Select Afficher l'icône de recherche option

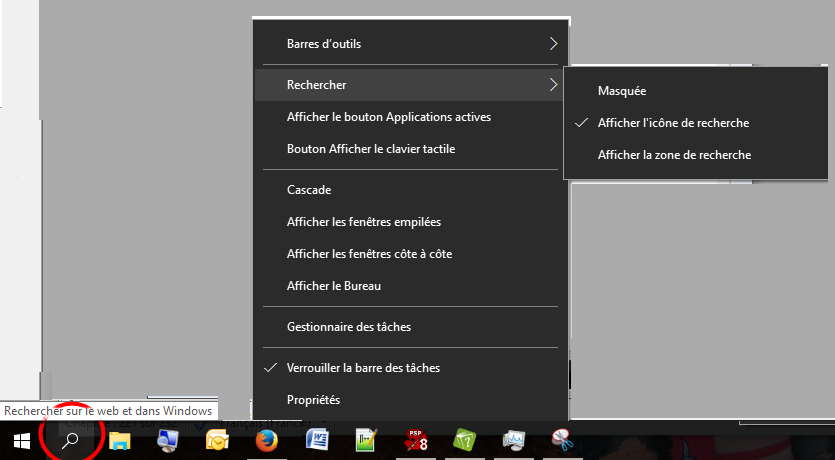pyautogui.click(x=673, y=123)
